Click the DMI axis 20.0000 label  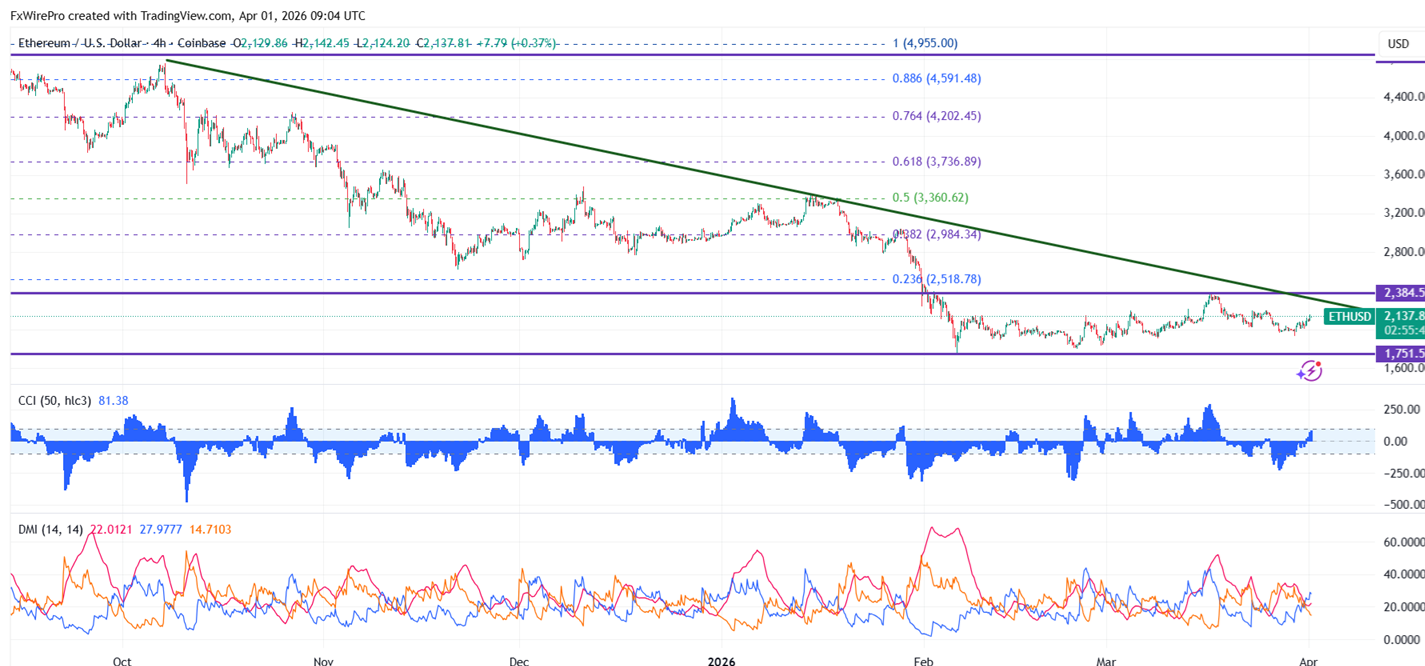tap(1403, 607)
